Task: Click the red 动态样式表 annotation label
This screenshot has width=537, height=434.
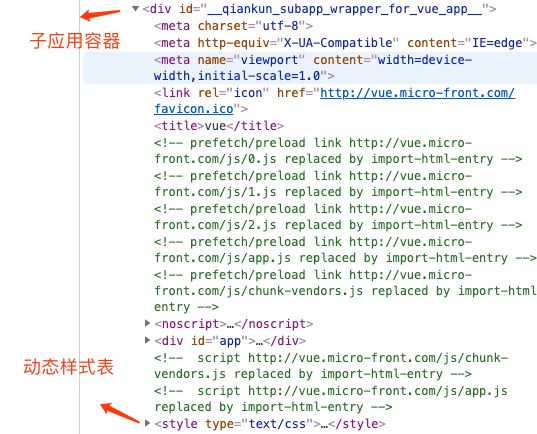Action: [x=68, y=367]
